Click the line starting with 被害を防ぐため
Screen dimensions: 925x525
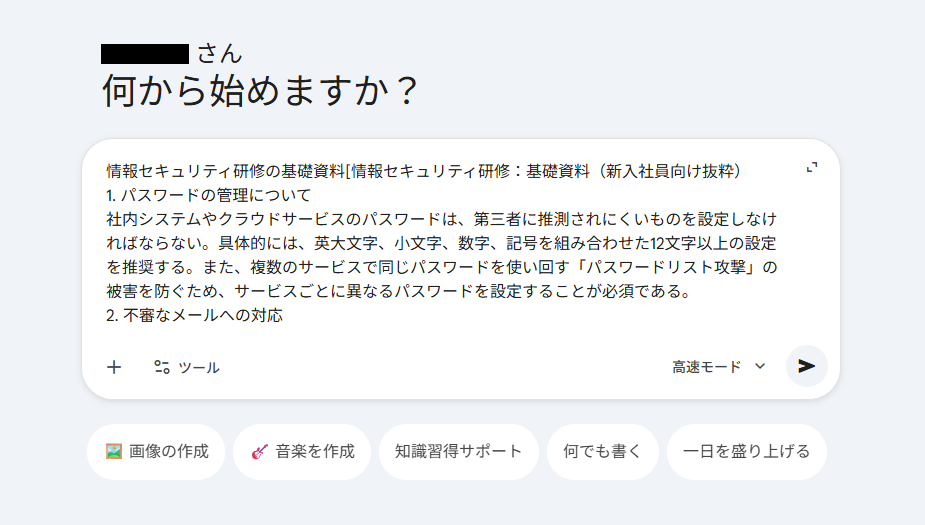399,291
